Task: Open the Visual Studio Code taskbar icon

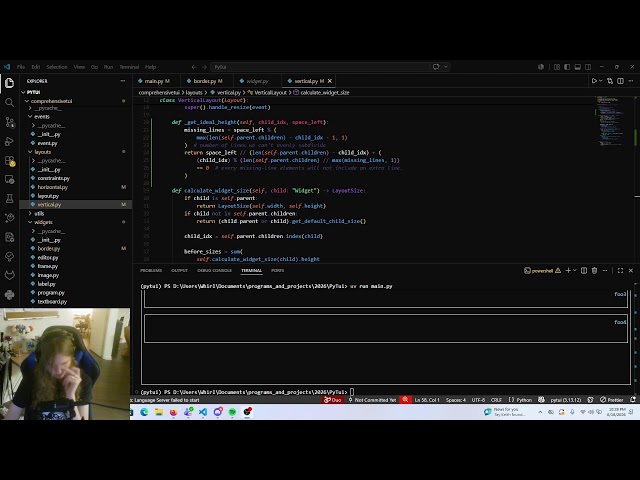Action: (x=203, y=412)
